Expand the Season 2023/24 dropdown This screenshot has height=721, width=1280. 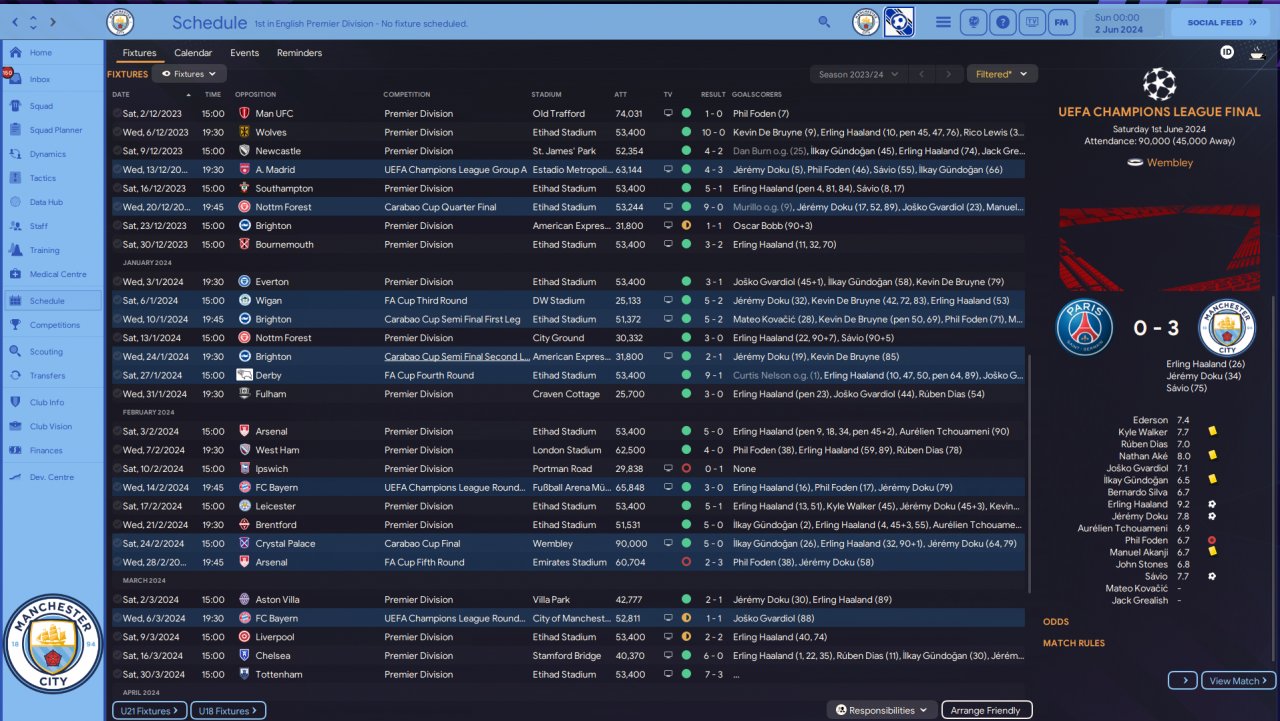(x=859, y=74)
